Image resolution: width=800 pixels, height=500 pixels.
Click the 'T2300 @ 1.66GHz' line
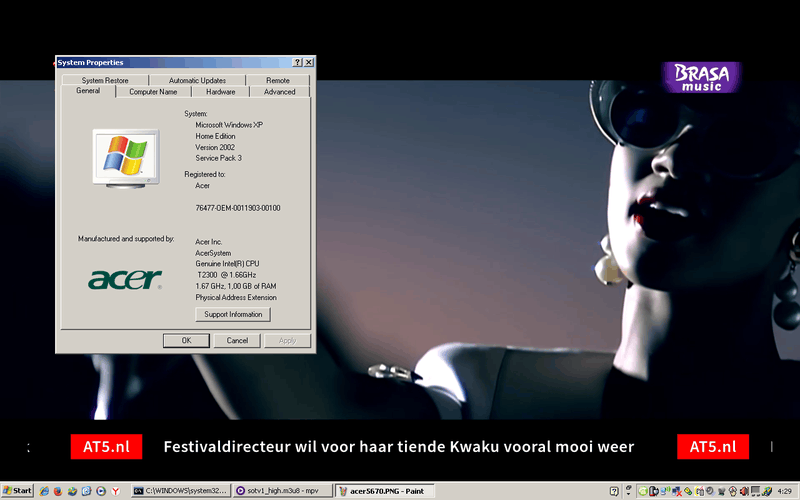(227, 274)
